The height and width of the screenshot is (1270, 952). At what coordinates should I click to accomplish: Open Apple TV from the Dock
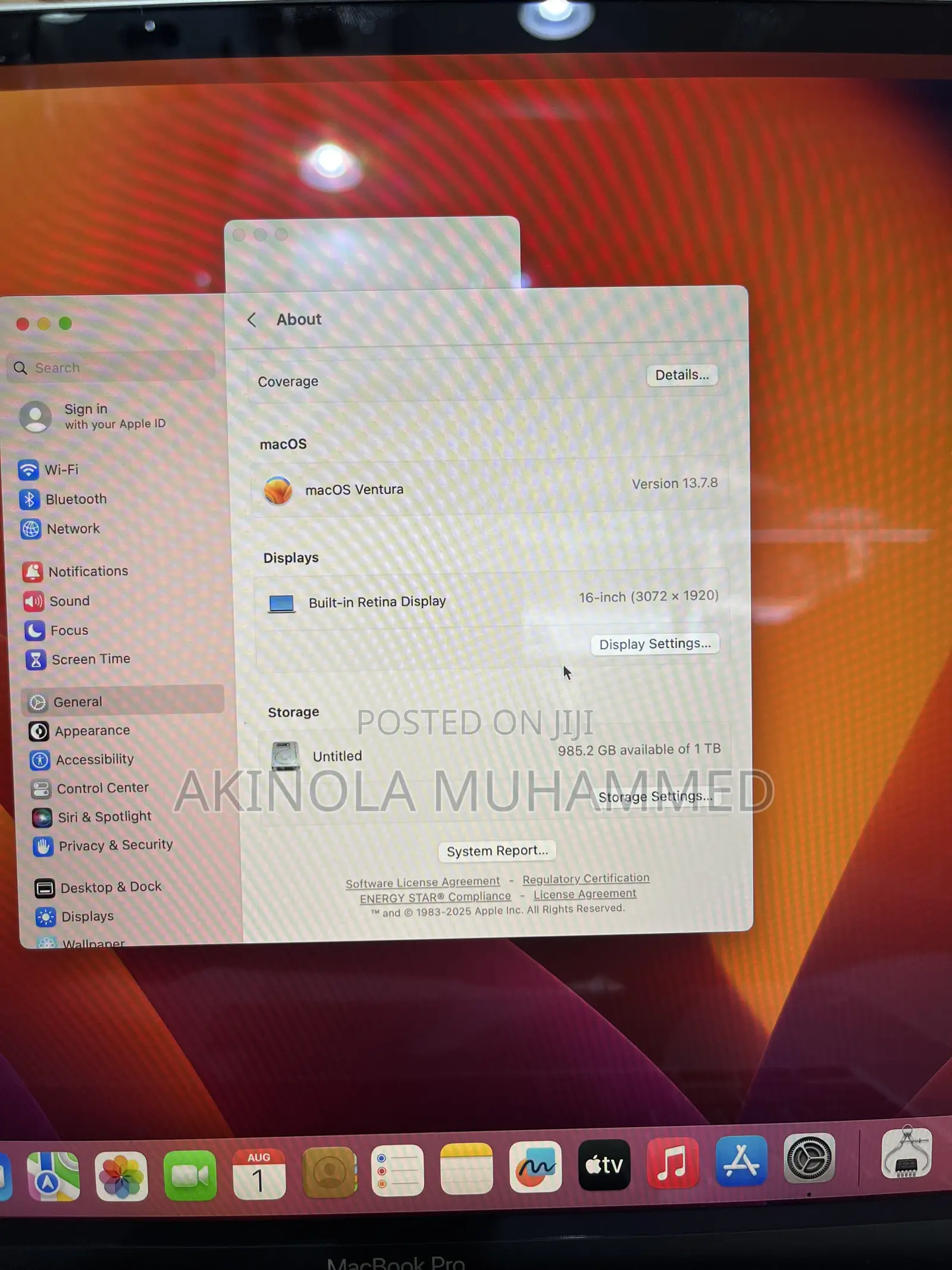(x=604, y=1165)
